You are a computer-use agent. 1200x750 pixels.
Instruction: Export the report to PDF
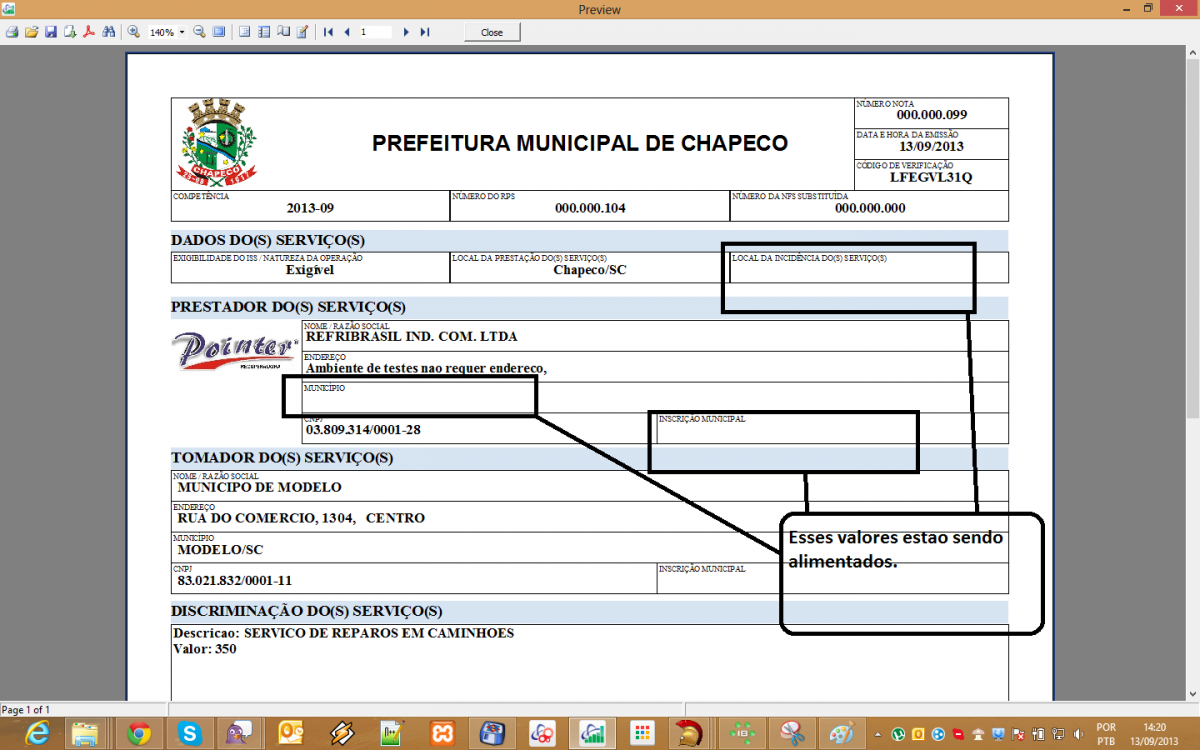(x=88, y=32)
